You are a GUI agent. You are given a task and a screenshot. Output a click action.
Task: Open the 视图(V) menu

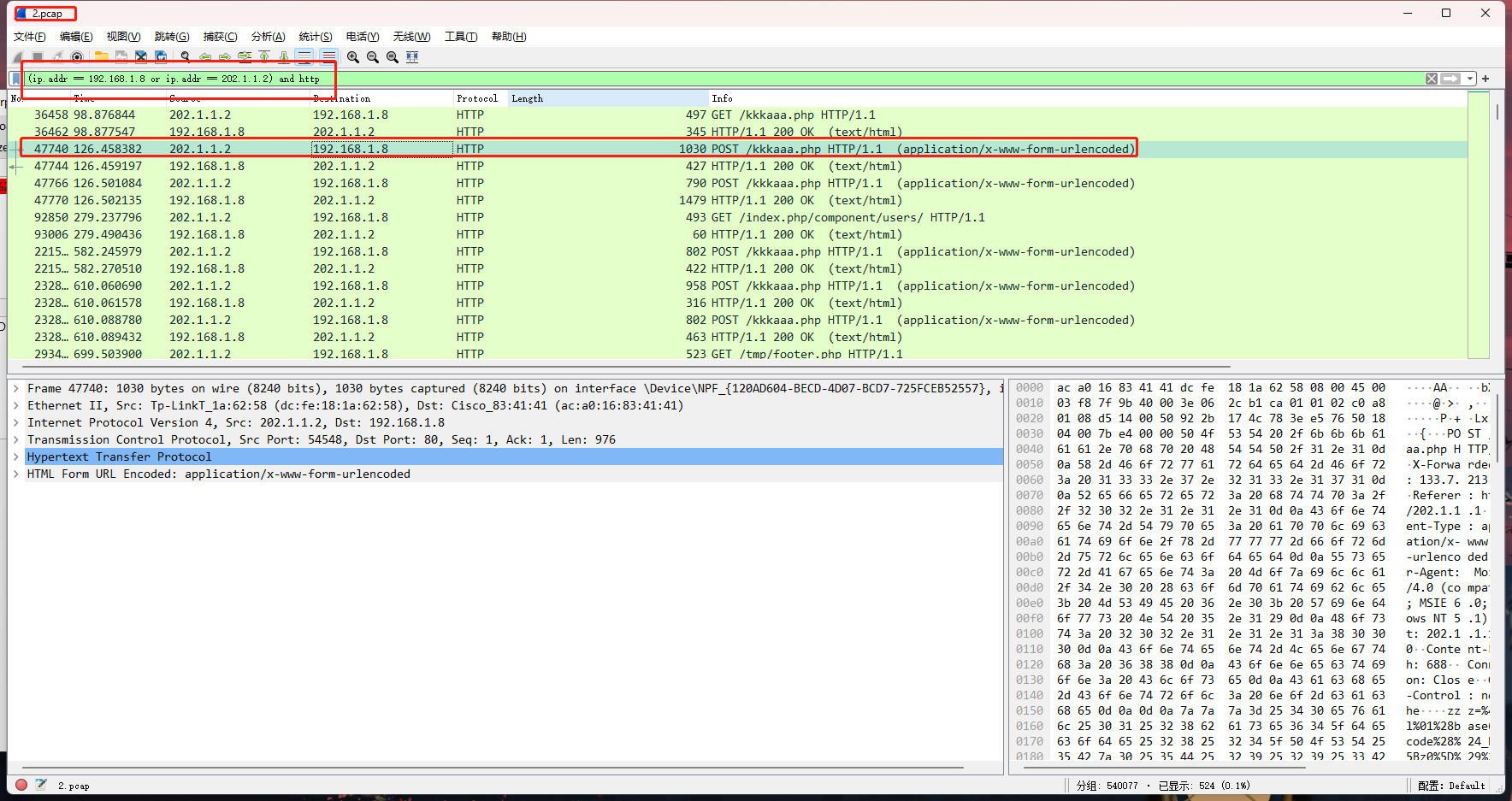(x=123, y=37)
